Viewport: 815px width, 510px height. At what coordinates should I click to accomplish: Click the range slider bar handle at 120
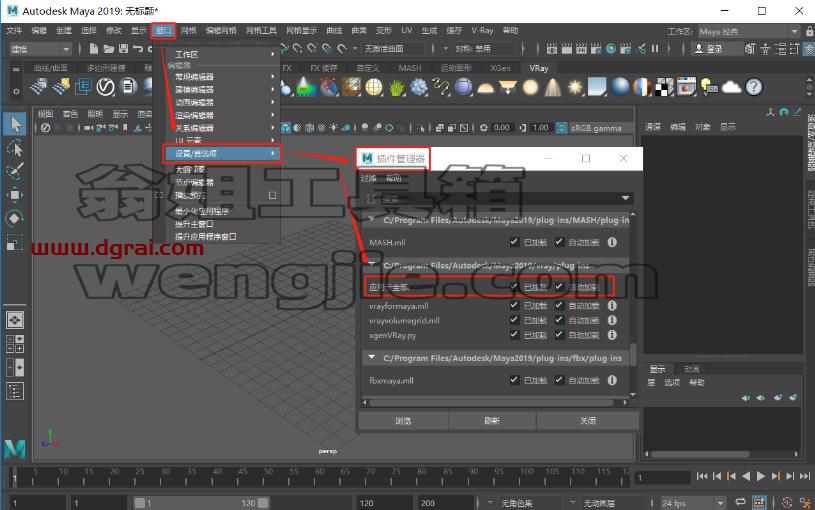click(x=263, y=503)
